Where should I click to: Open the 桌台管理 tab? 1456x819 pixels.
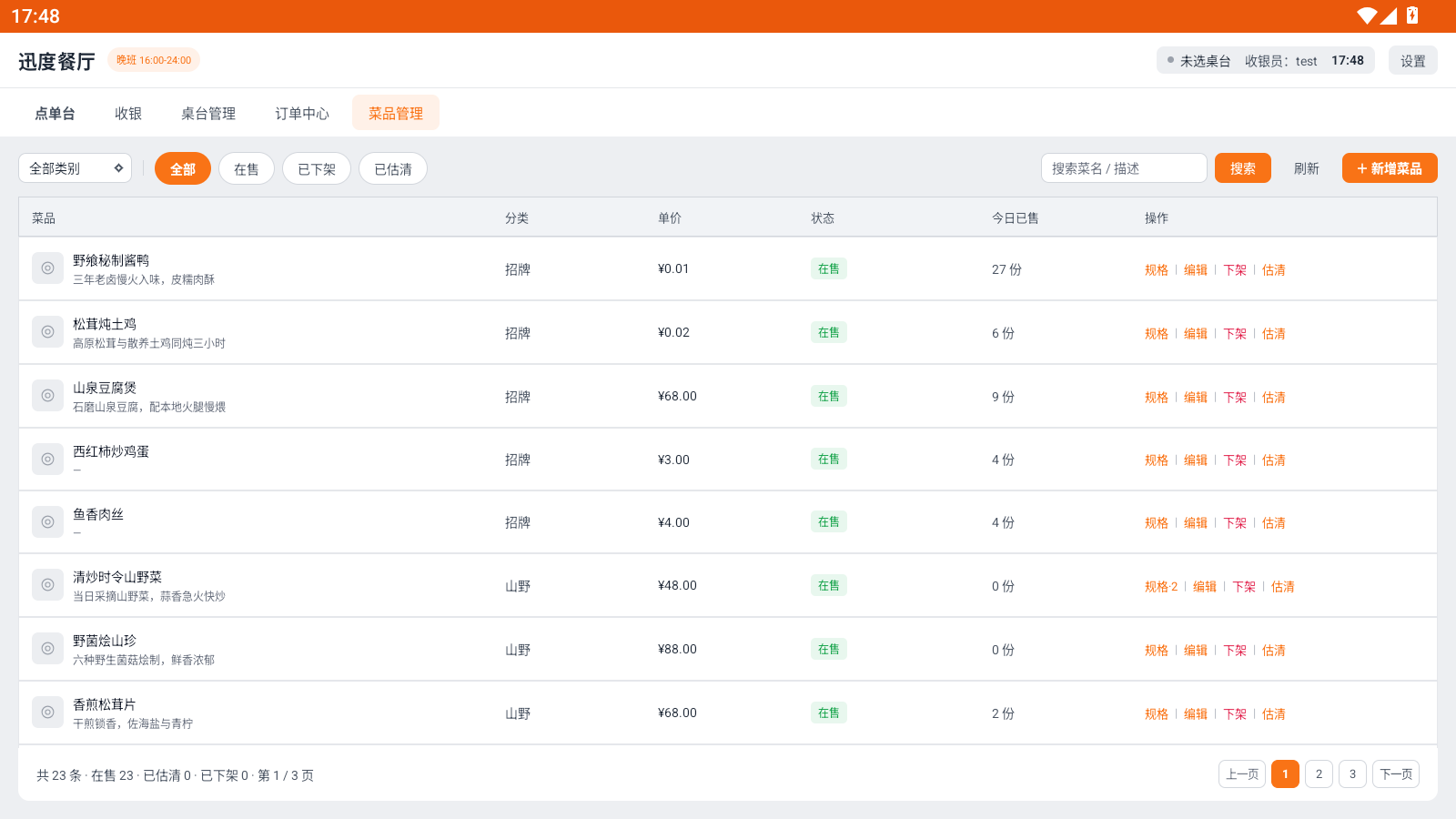(x=208, y=113)
